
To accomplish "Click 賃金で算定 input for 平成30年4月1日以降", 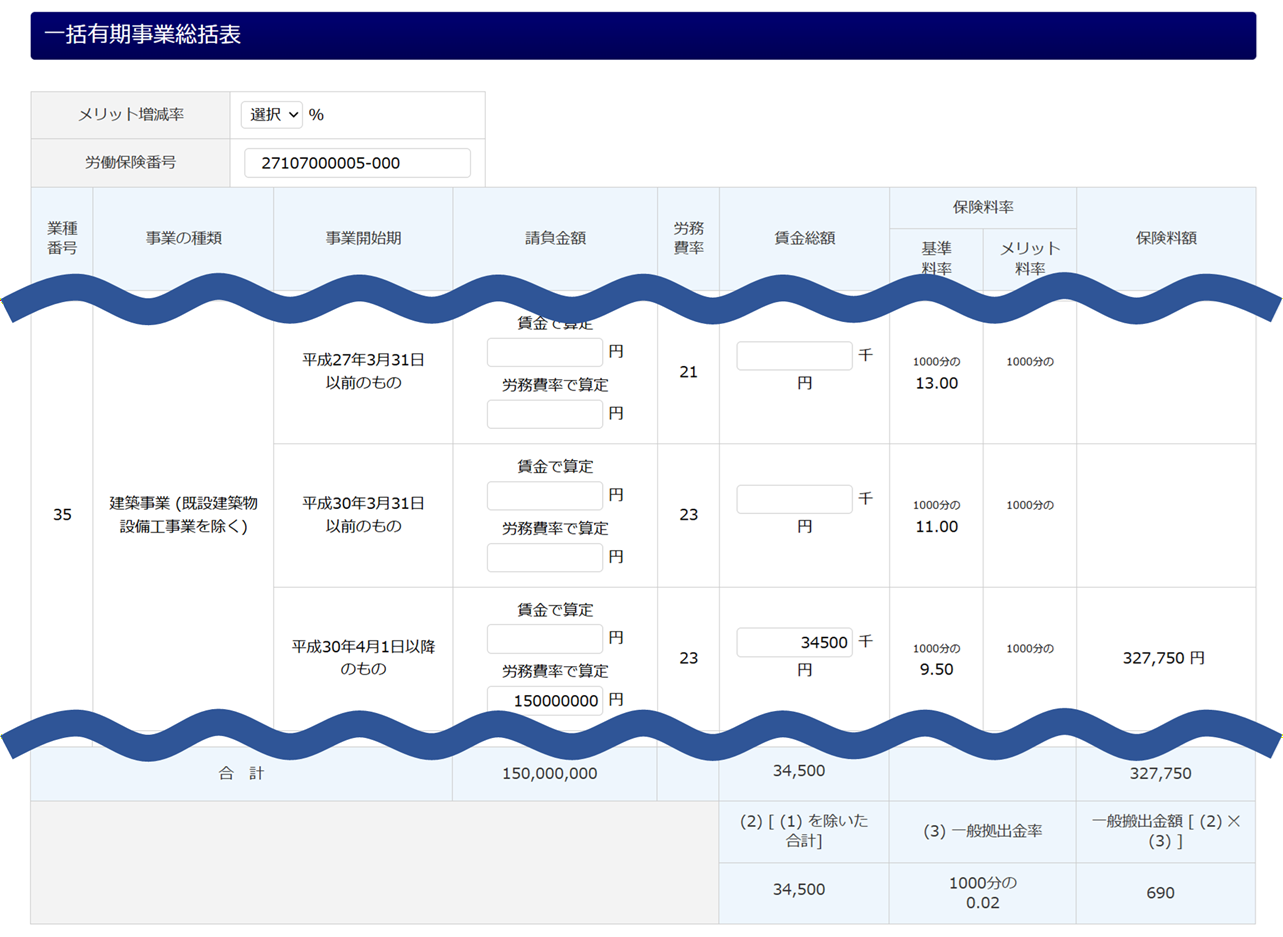I will (x=545, y=639).
